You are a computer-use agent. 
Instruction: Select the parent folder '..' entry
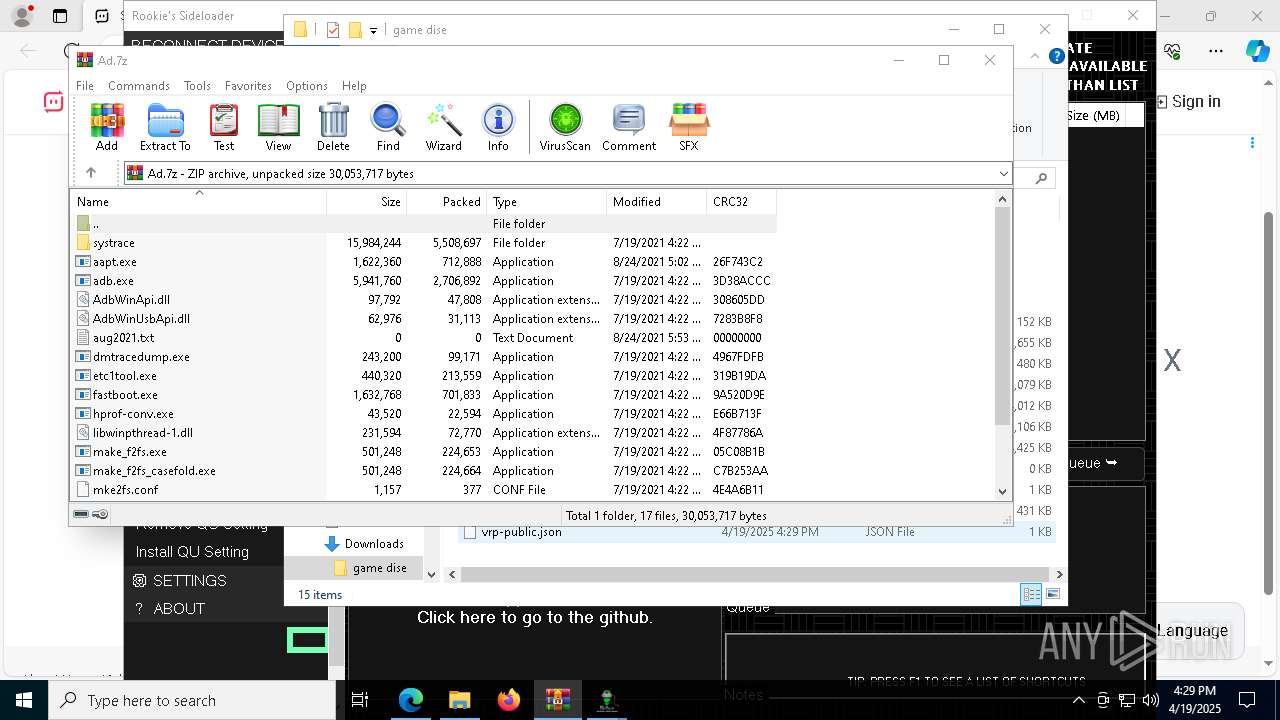(x=423, y=224)
